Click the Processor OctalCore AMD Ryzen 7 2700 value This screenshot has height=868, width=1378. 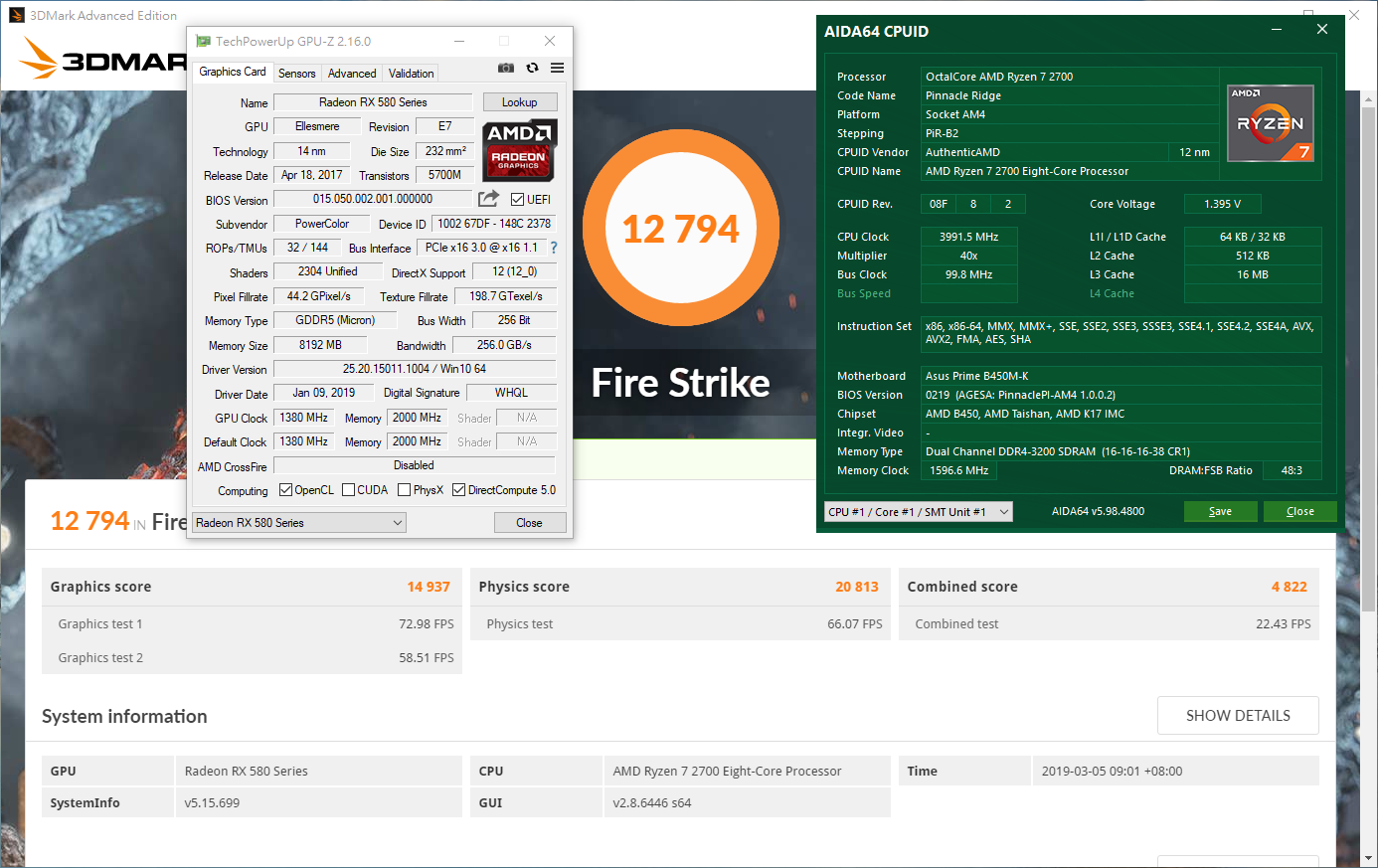[x=1072, y=77]
